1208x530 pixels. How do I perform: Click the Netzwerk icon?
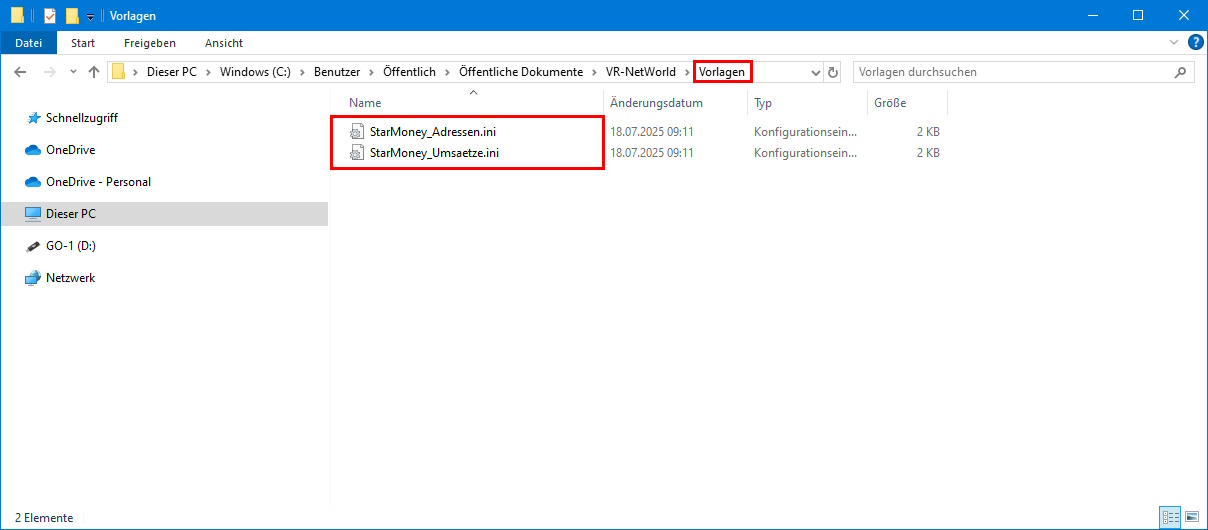[x=32, y=278]
